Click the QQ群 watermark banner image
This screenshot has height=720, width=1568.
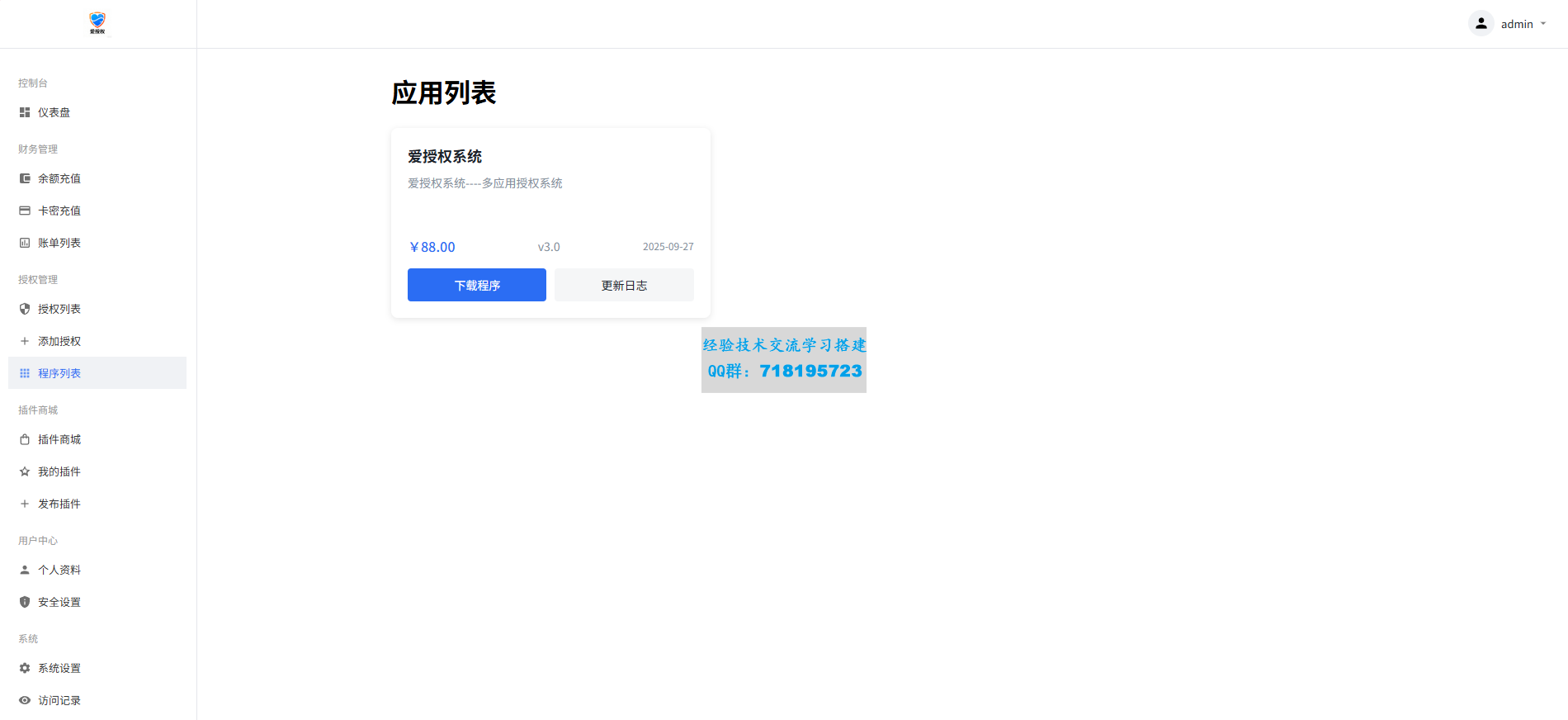tap(783, 360)
